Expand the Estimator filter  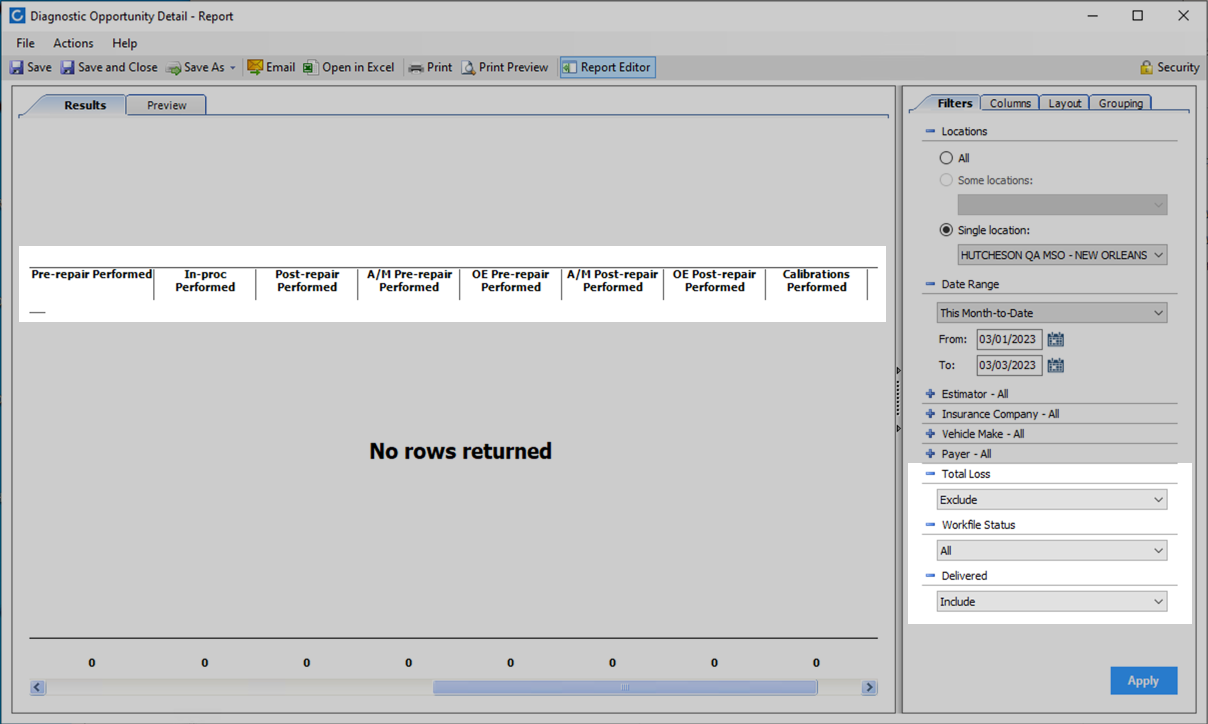point(930,394)
